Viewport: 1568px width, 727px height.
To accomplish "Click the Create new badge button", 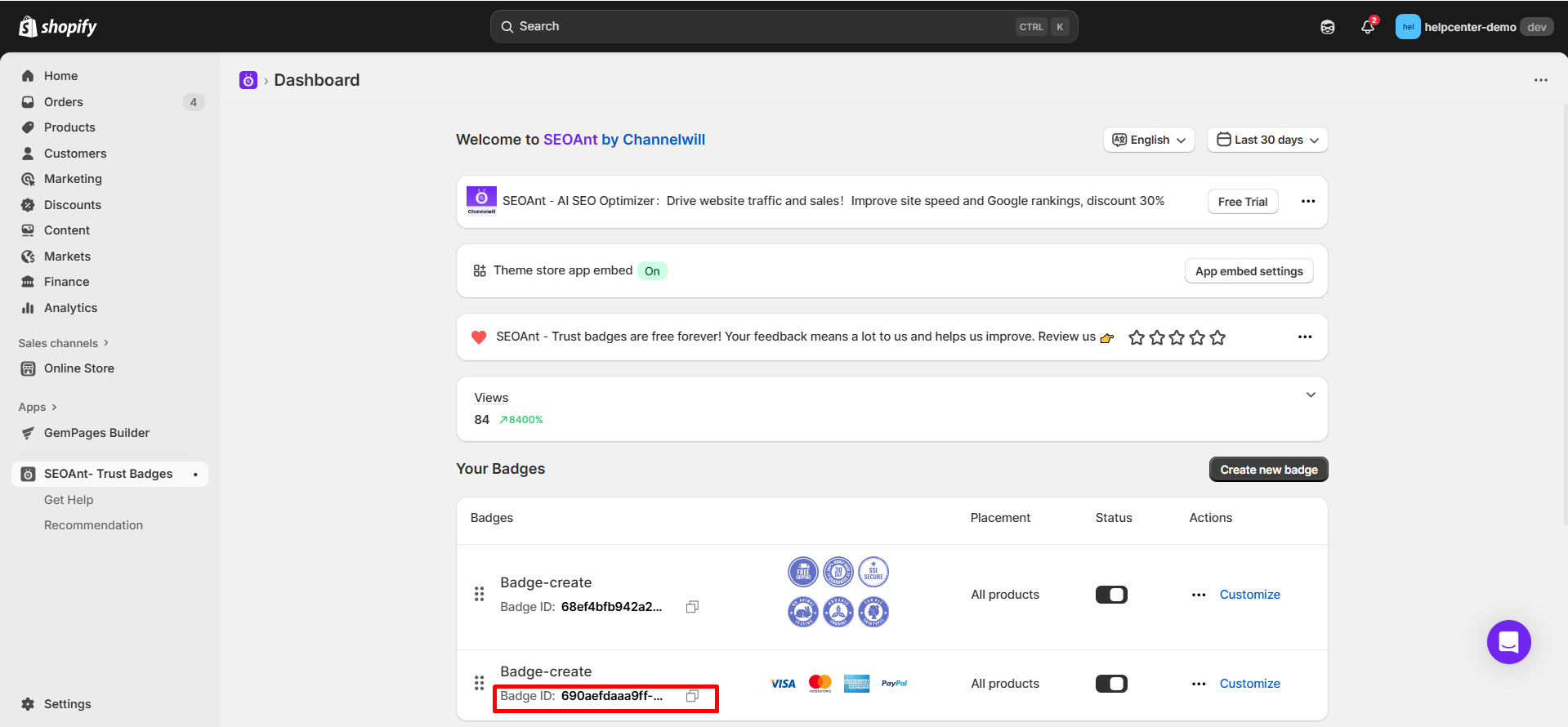I will 1268,470.
